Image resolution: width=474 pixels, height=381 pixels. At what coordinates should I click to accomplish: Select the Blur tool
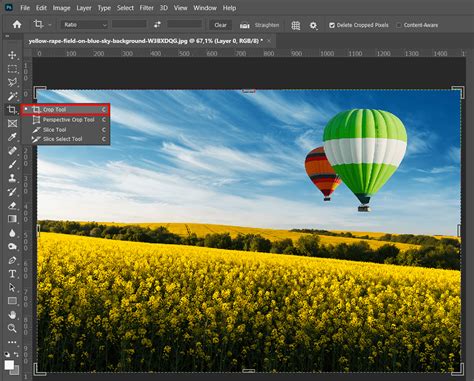12,233
